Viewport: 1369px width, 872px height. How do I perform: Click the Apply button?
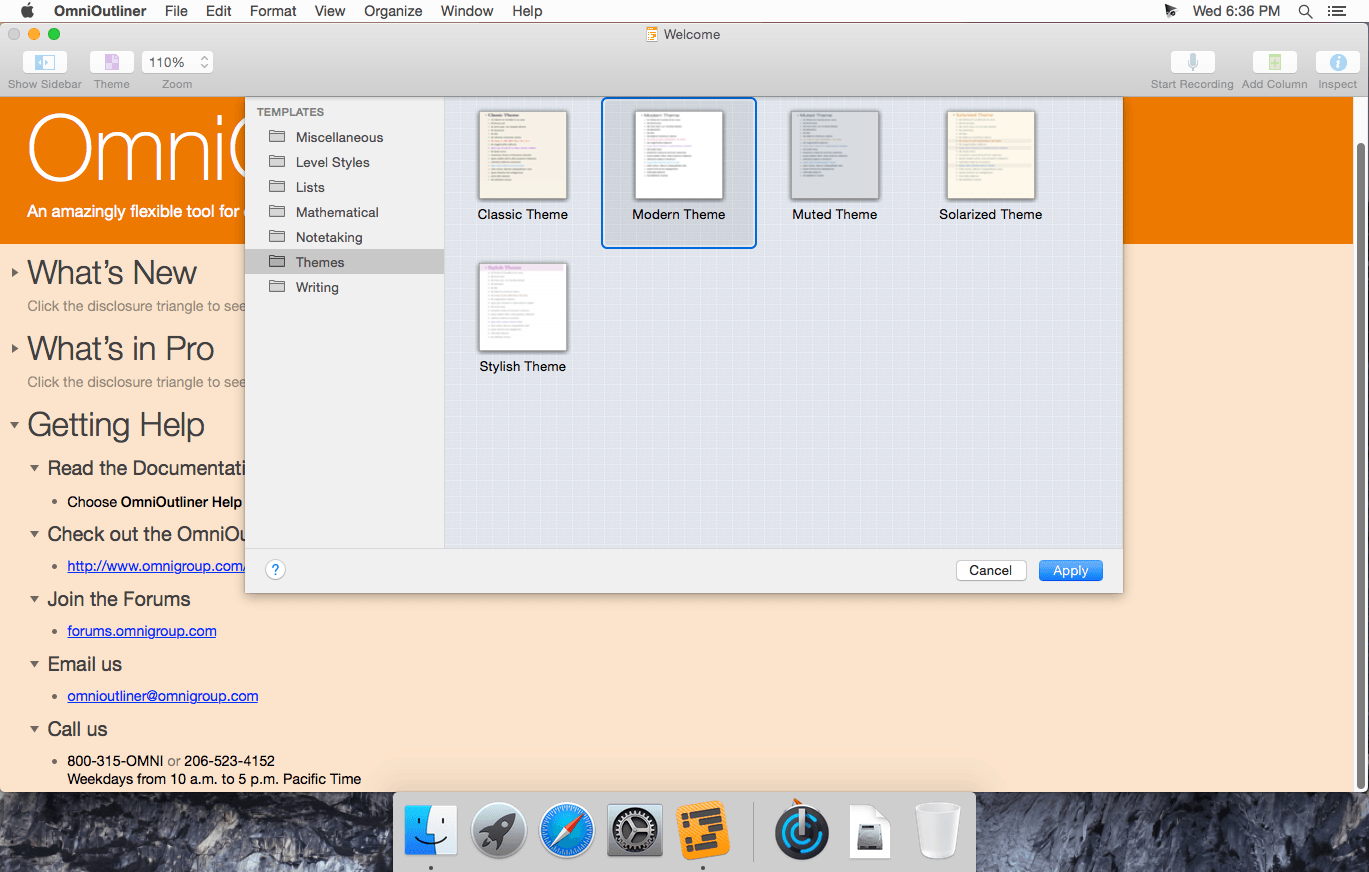click(x=1070, y=570)
